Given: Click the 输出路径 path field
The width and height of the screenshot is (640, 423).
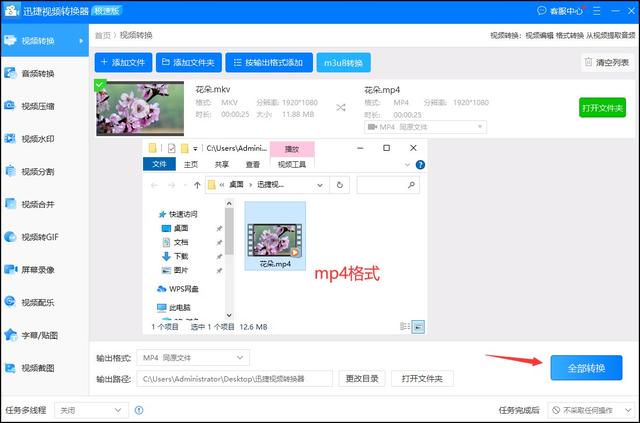Looking at the screenshot, I should 234,378.
